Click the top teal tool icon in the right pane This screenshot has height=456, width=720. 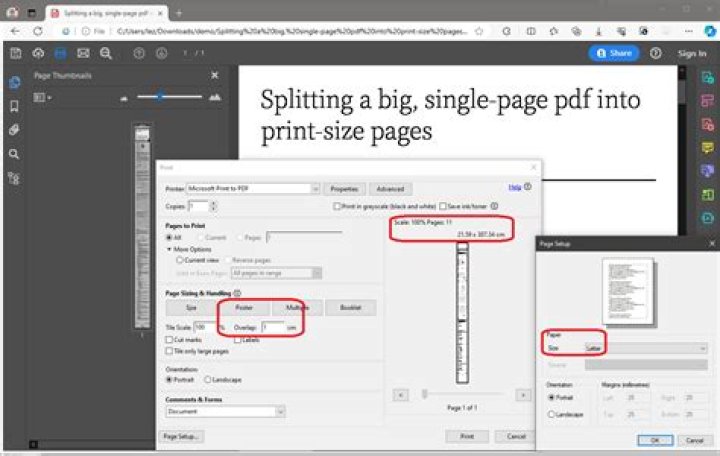(x=708, y=77)
